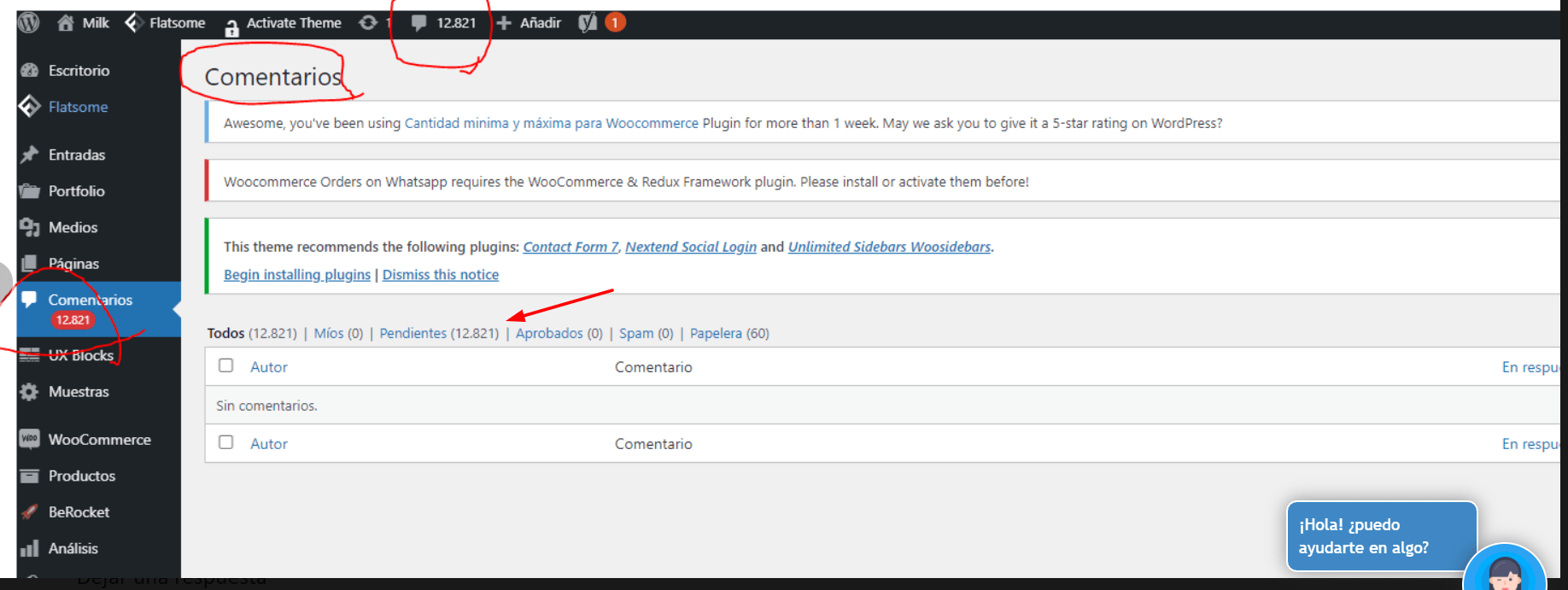This screenshot has width=1568, height=590.
Task: Click Activate Theme in the admin bar
Action: click(x=294, y=23)
